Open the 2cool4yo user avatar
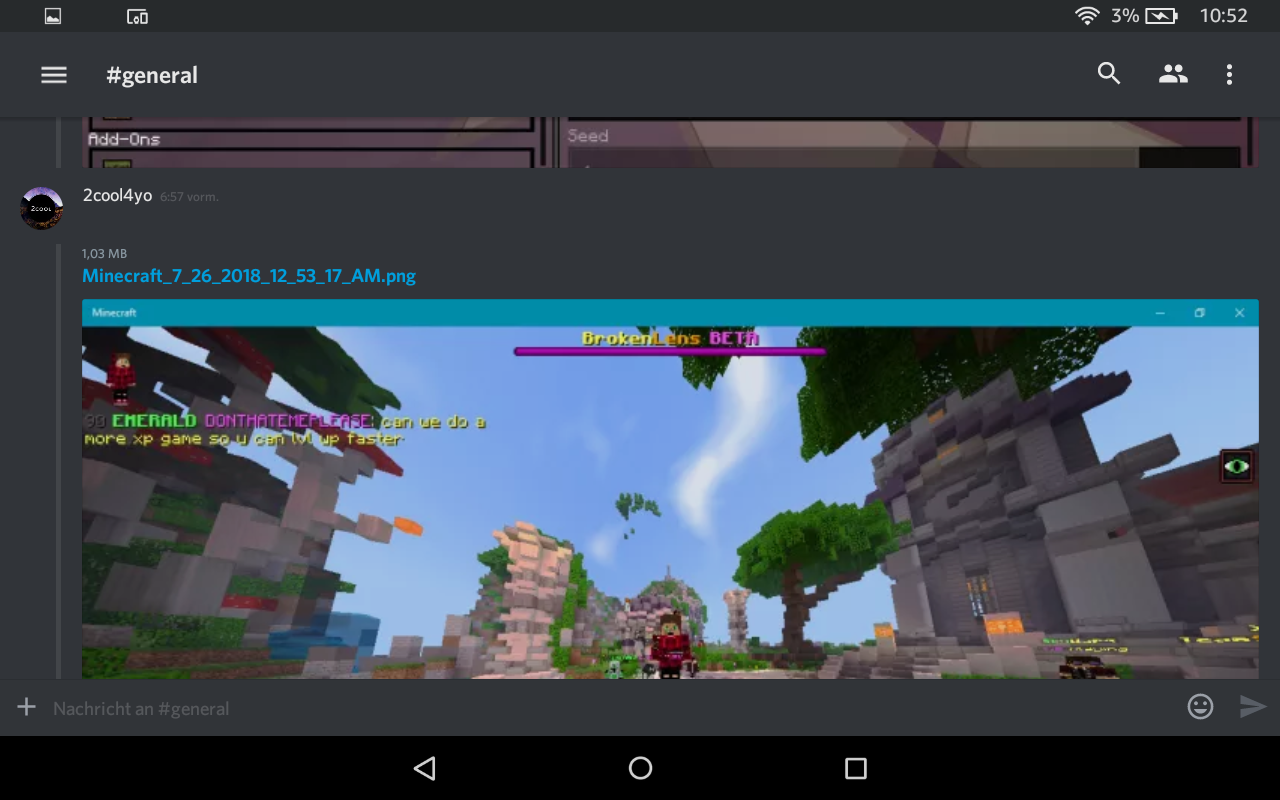This screenshot has width=1280, height=800. click(42, 208)
